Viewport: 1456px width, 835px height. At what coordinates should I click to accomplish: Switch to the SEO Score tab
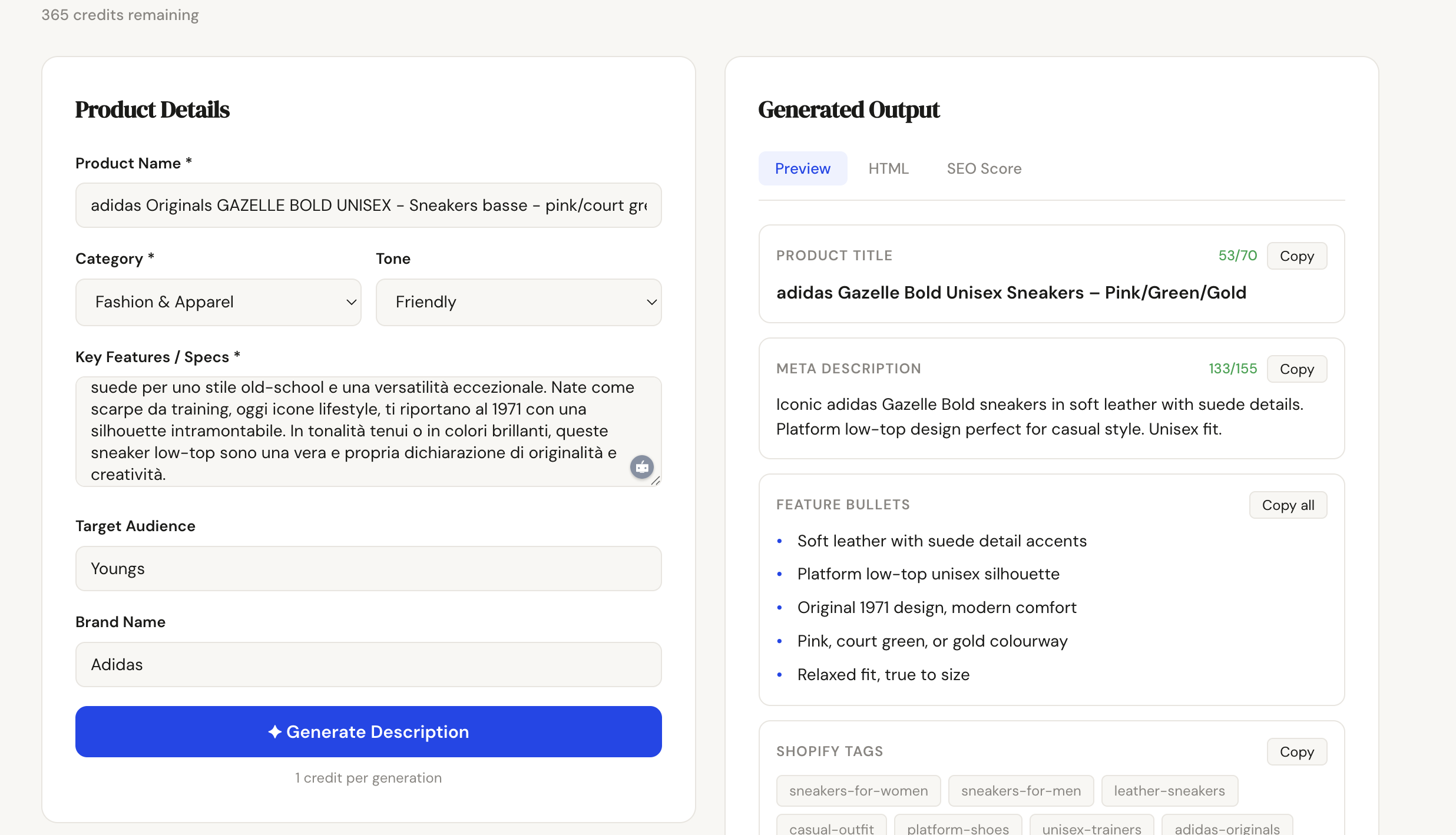click(984, 168)
